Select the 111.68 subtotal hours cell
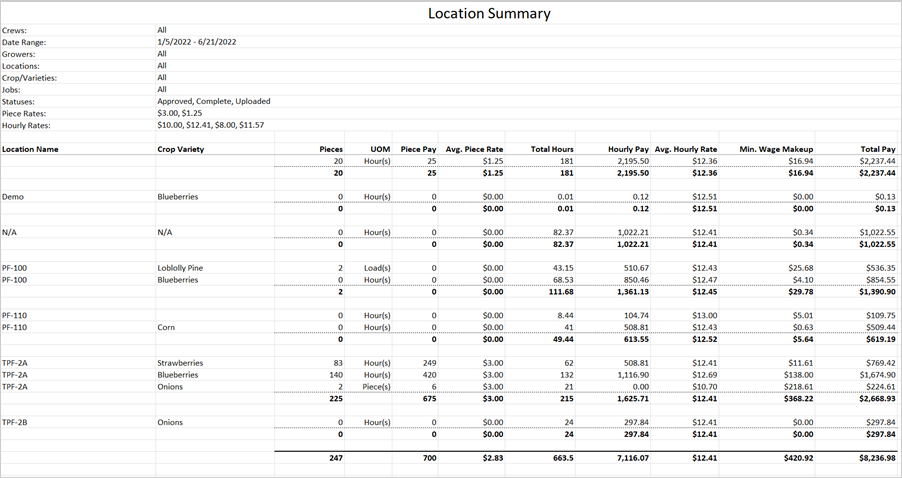 pyautogui.click(x=561, y=292)
